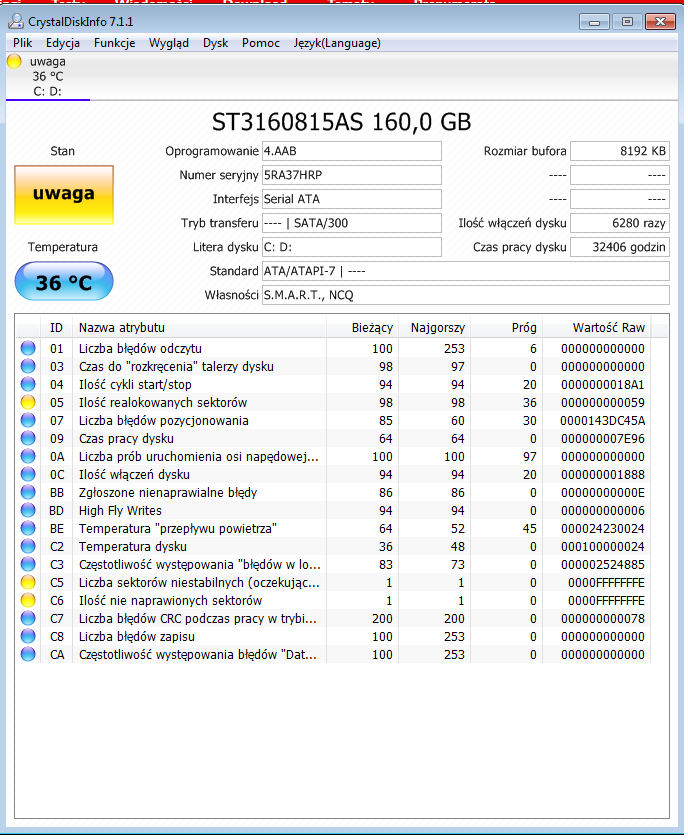Click the 'Nazwa atrybutu' column header
The width and height of the screenshot is (688, 840).
point(122,328)
